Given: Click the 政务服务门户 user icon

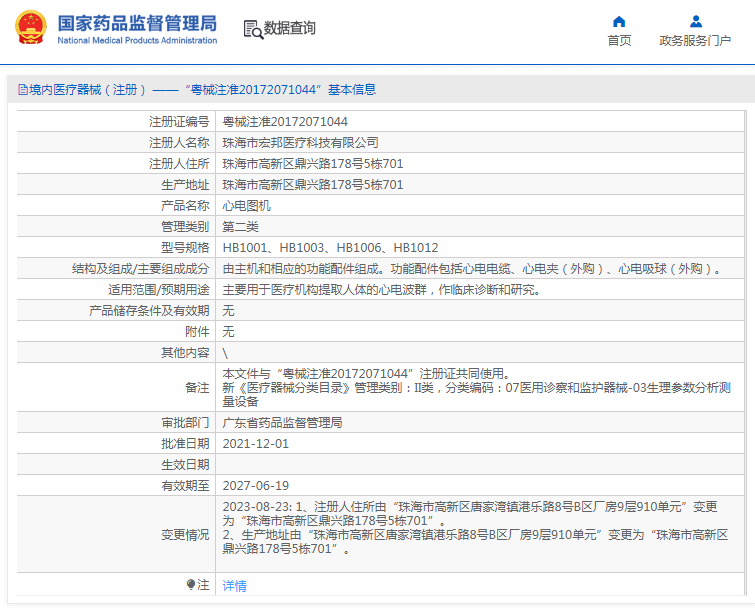Looking at the screenshot, I should (x=696, y=22).
